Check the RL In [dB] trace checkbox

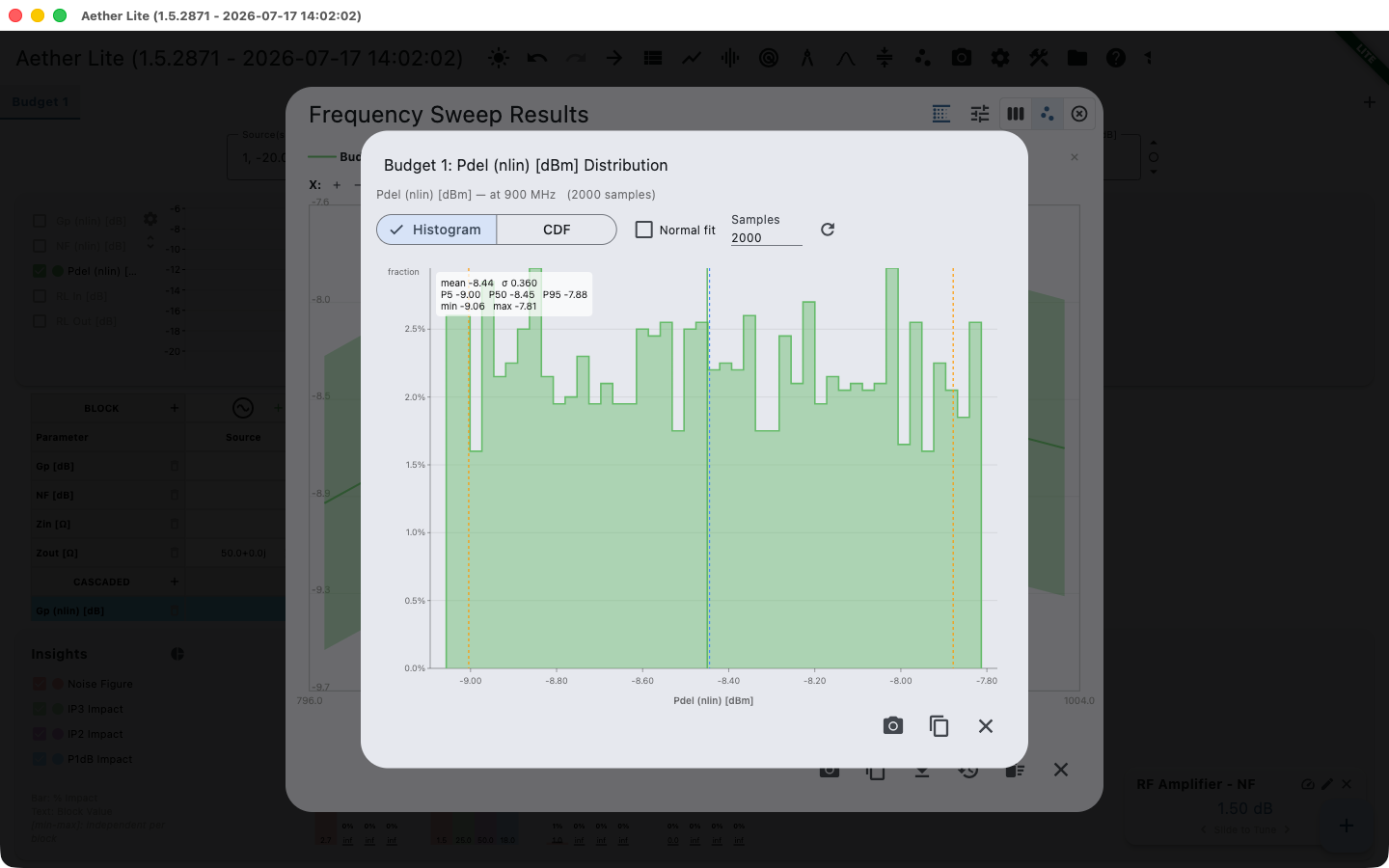point(40,296)
